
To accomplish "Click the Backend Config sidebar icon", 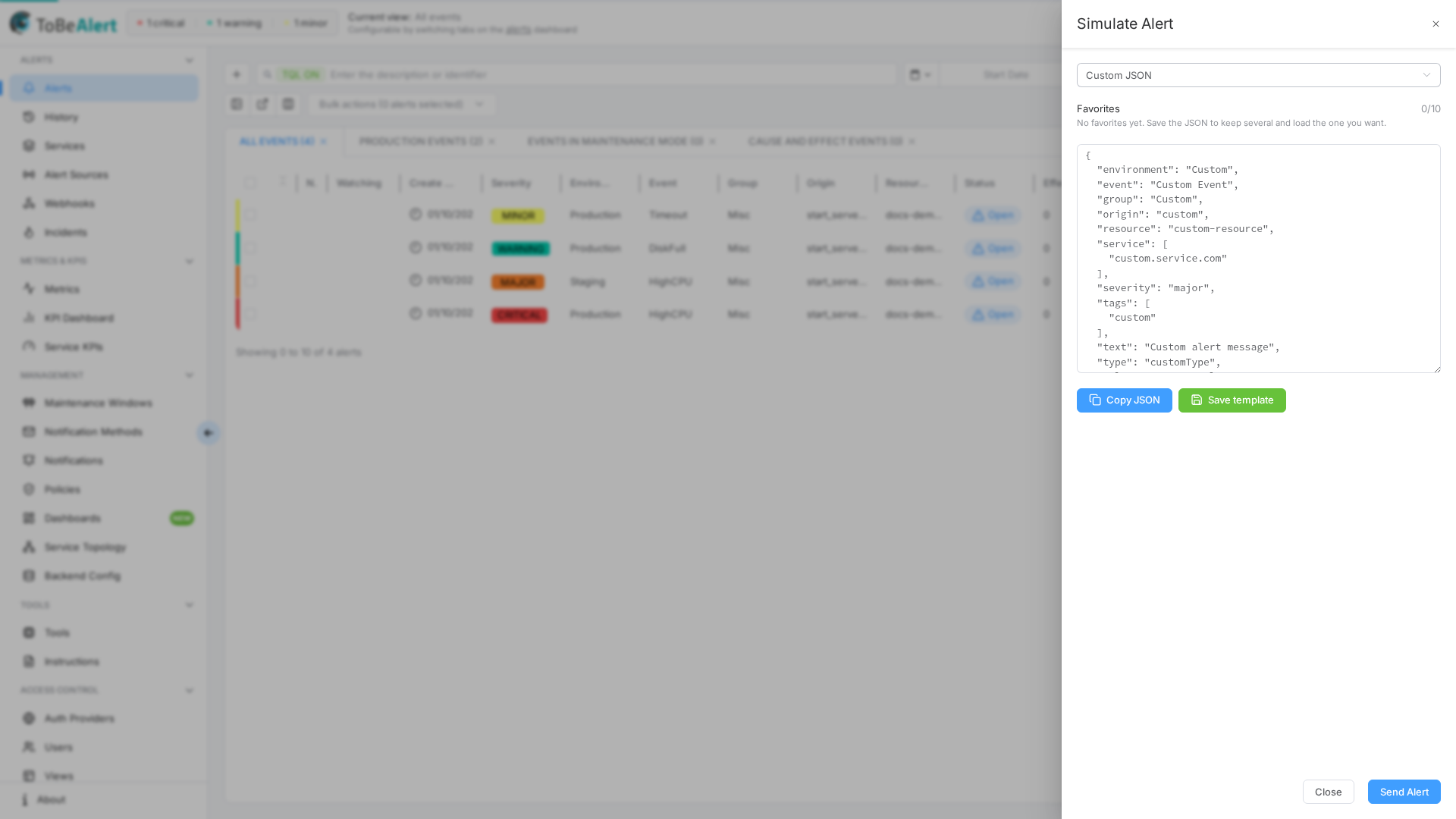I will tap(29, 576).
